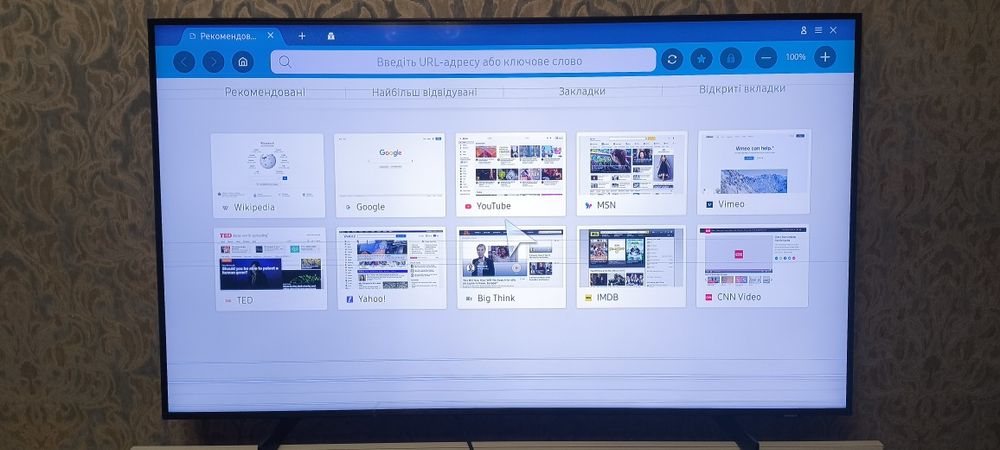The width and height of the screenshot is (1000, 450).
Task: Click the 100% zoom level text
Action: click(795, 57)
